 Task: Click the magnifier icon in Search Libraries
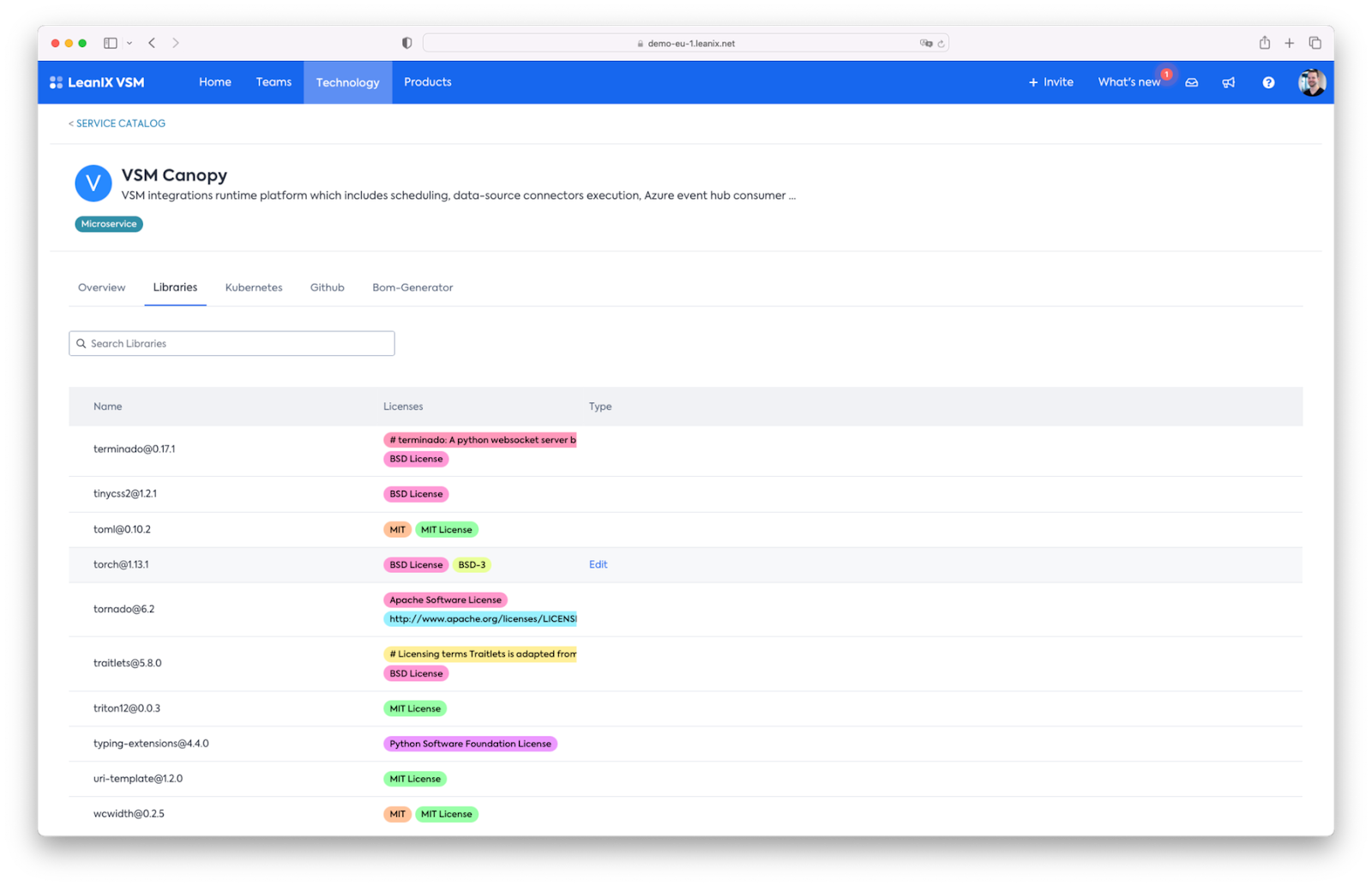[81, 344]
